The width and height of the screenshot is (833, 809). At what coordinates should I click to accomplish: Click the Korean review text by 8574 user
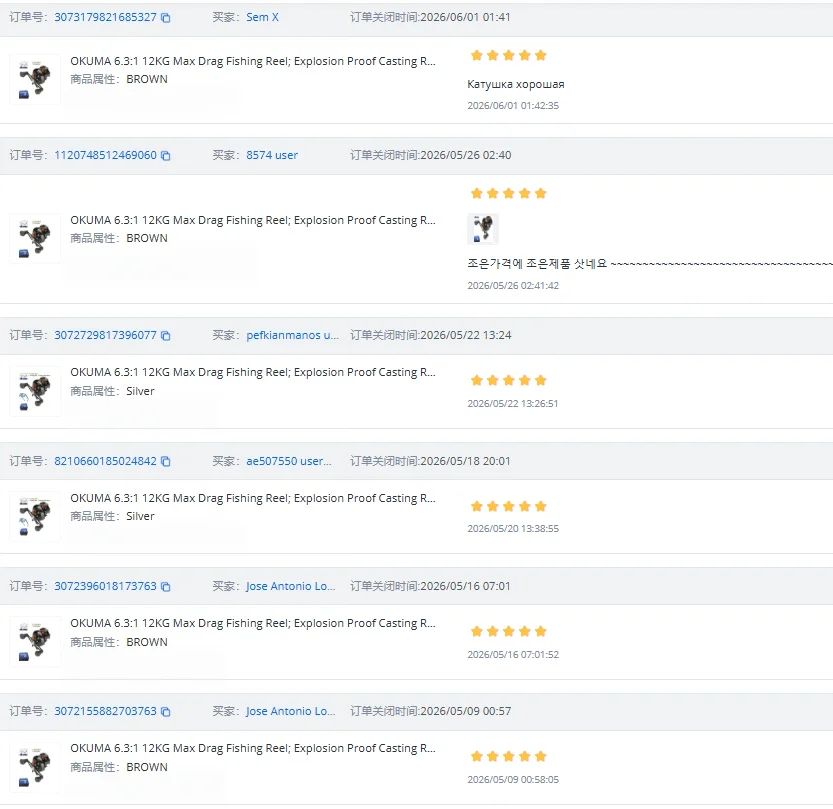[x=650, y=263]
